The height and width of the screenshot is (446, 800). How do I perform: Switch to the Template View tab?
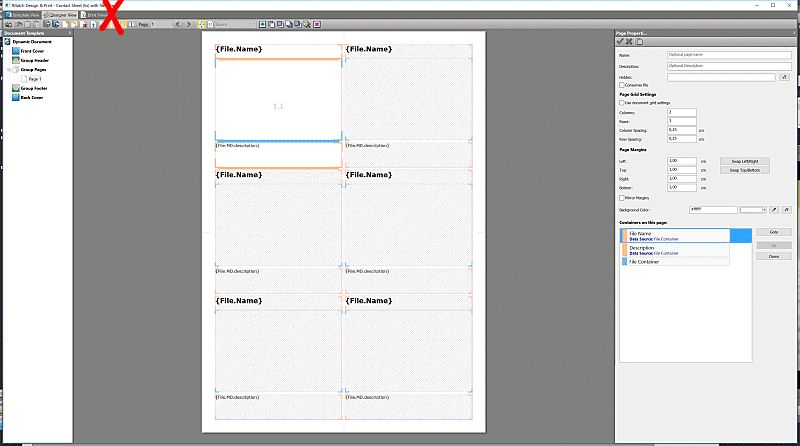pos(21,15)
